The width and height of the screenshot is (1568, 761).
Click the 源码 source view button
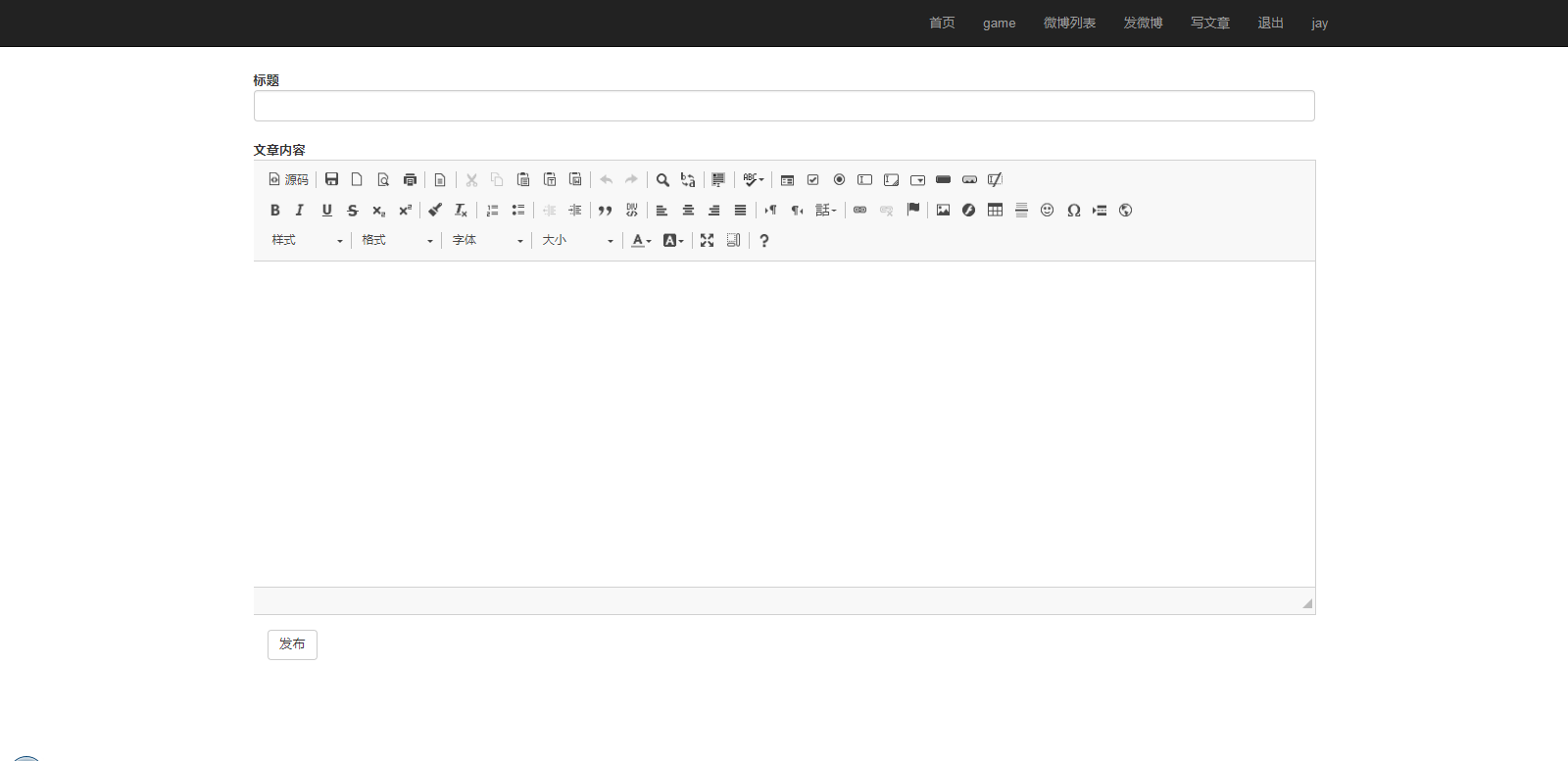[x=288, y=180]
